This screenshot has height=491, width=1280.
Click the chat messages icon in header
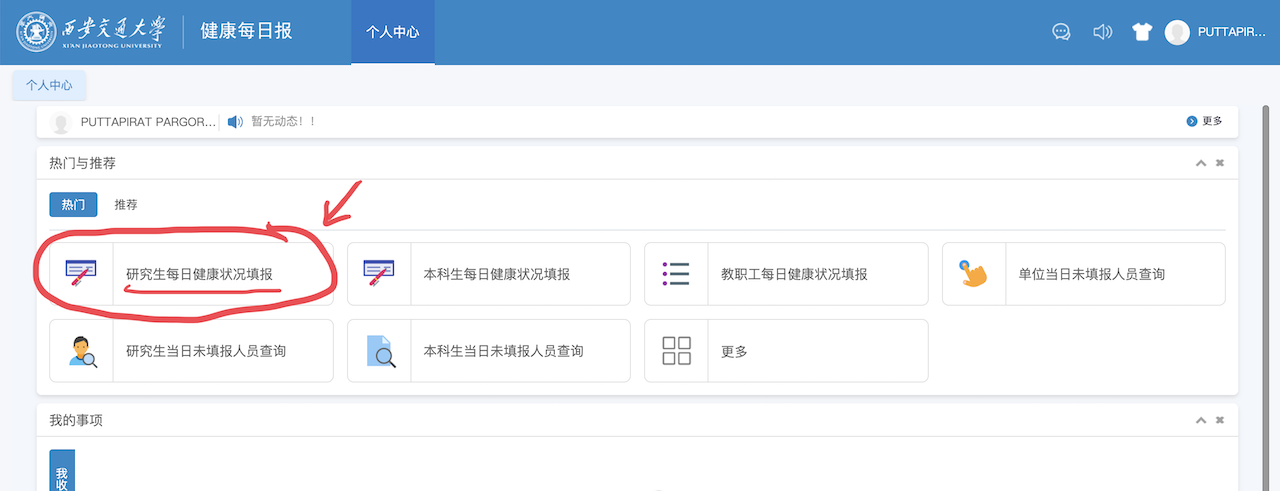pyautogui.click(x=1062, y=32)
